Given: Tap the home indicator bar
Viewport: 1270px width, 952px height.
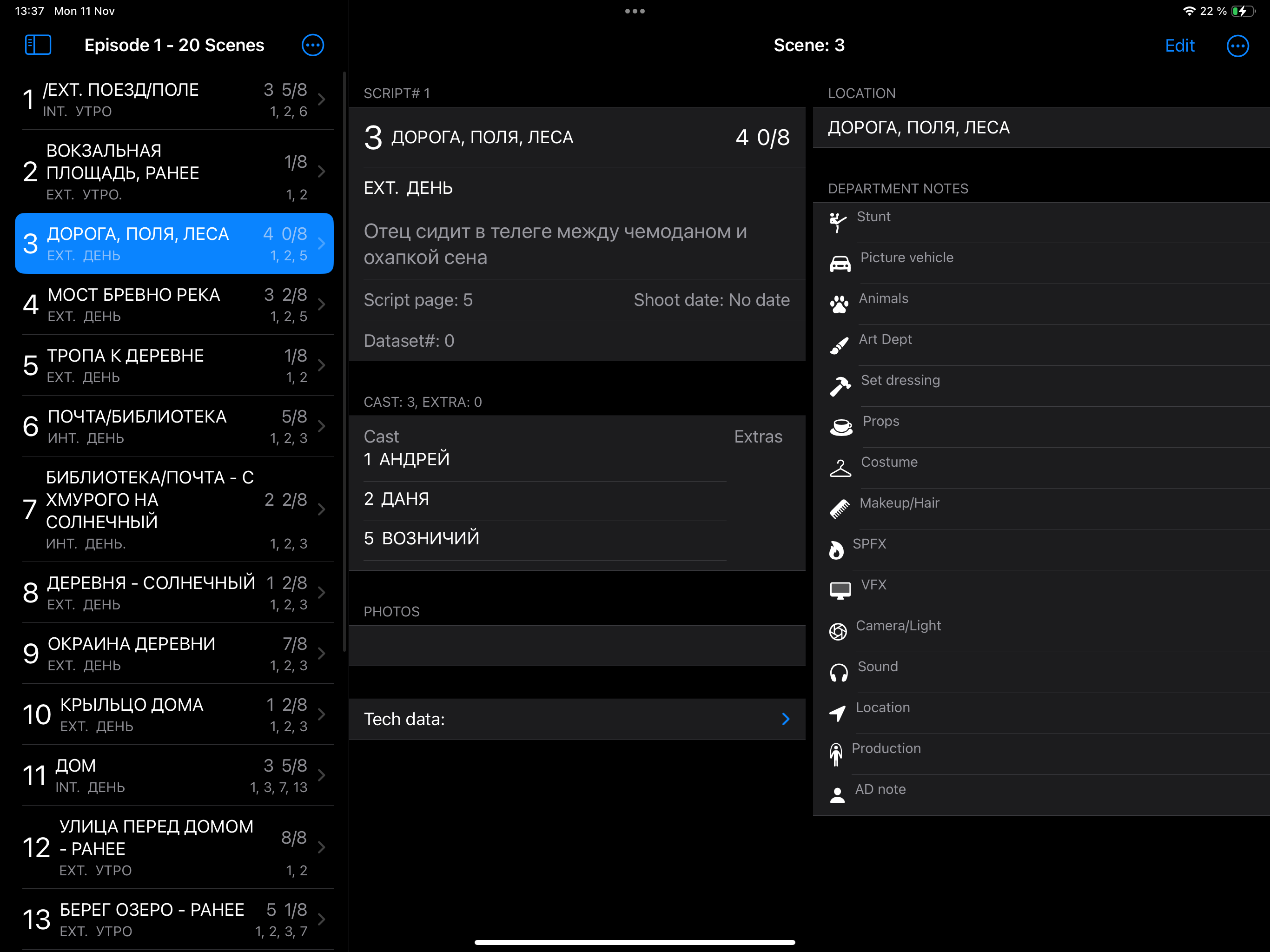Looking at the screenshot, I should click(635, 942).
